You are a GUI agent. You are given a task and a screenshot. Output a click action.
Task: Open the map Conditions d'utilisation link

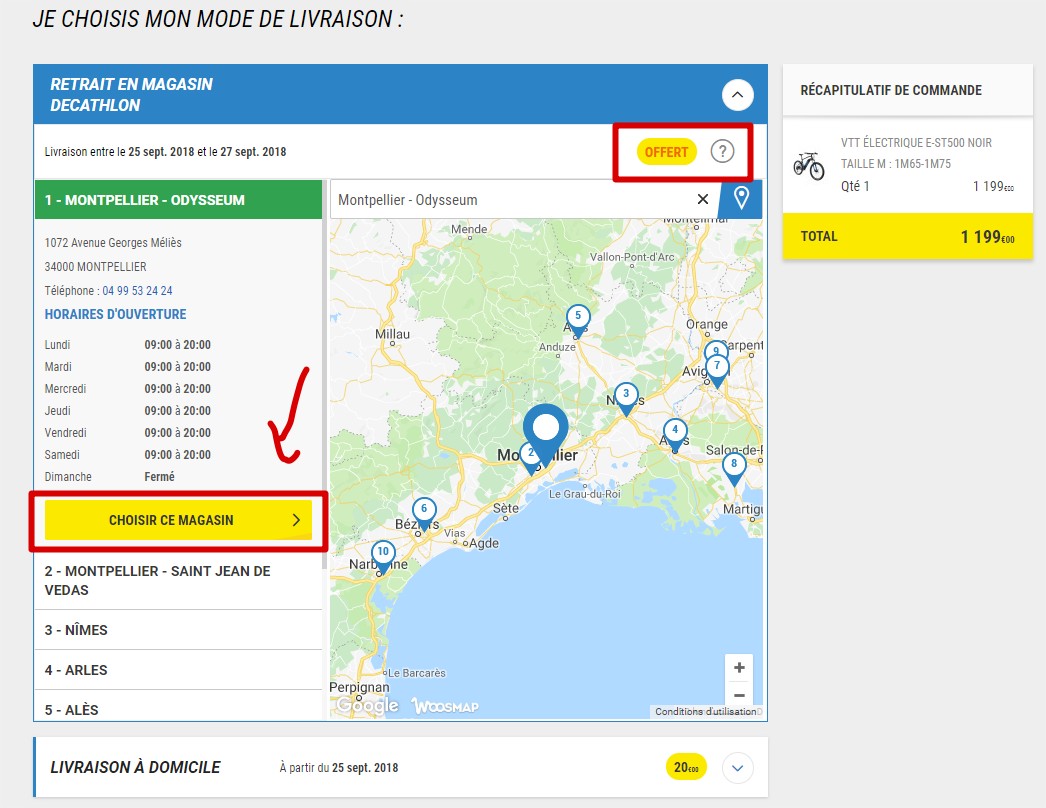click(x=706, y=712)
